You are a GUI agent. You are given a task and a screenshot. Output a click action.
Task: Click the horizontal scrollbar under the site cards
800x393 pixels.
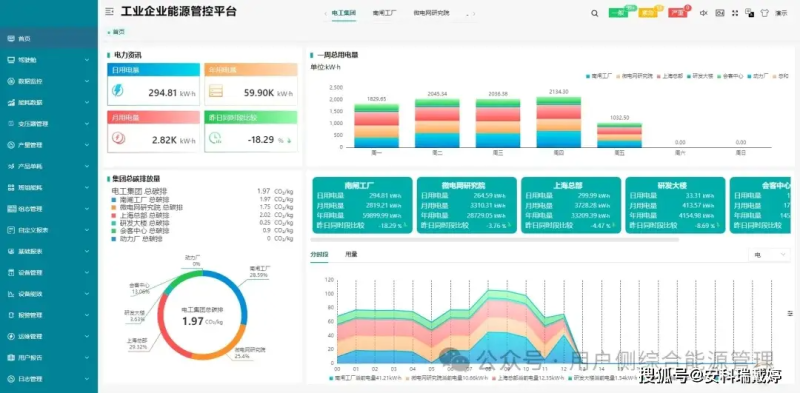coord(494,239)
